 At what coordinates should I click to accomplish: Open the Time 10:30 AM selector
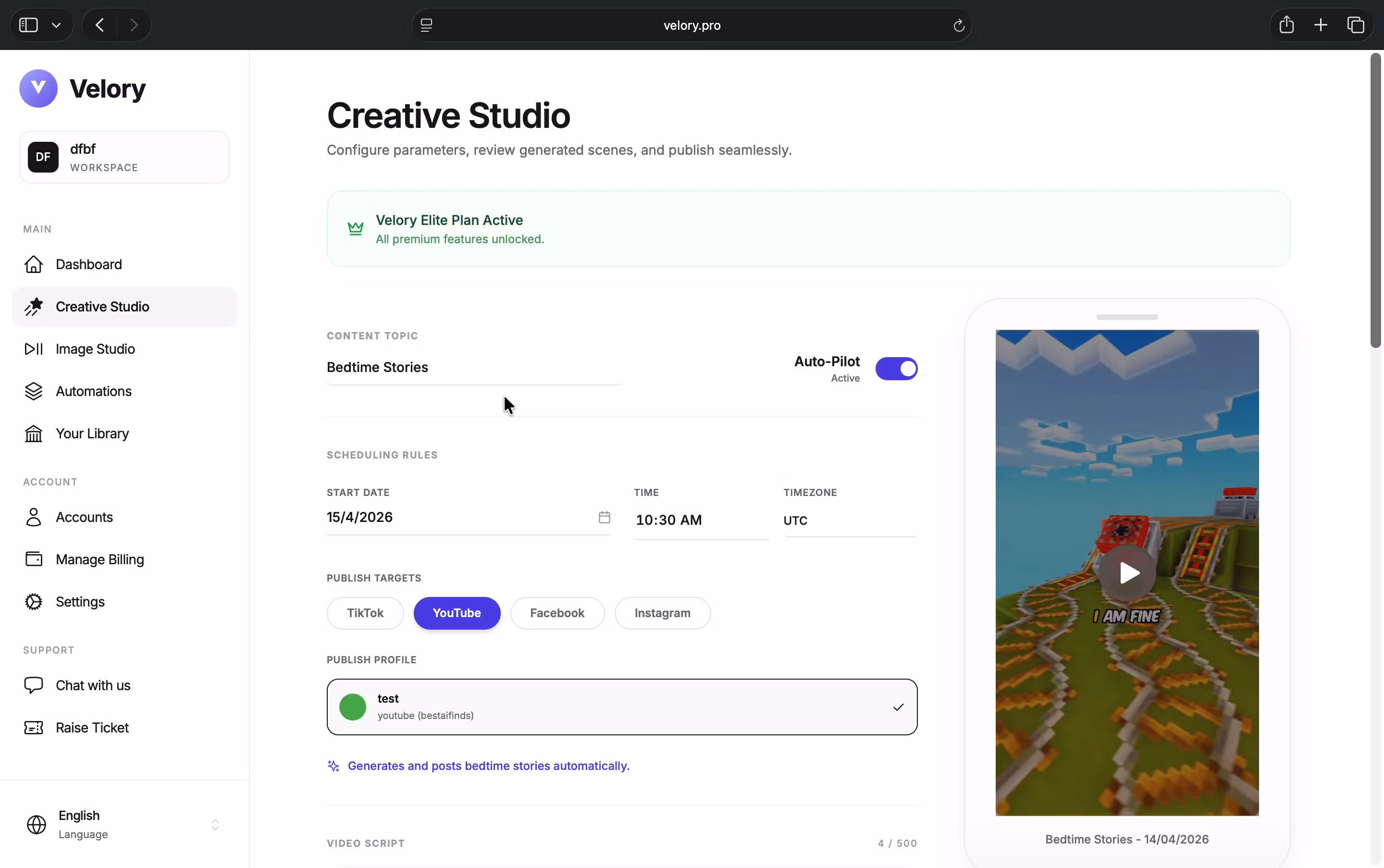tap(701, 520)
